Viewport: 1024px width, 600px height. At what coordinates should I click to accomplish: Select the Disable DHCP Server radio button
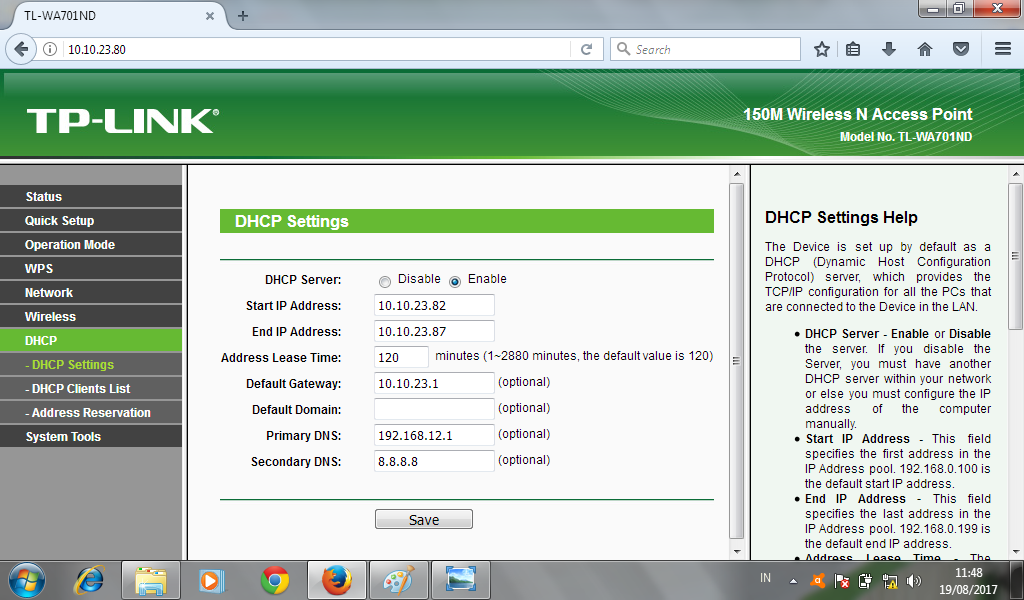pos(385,281)
